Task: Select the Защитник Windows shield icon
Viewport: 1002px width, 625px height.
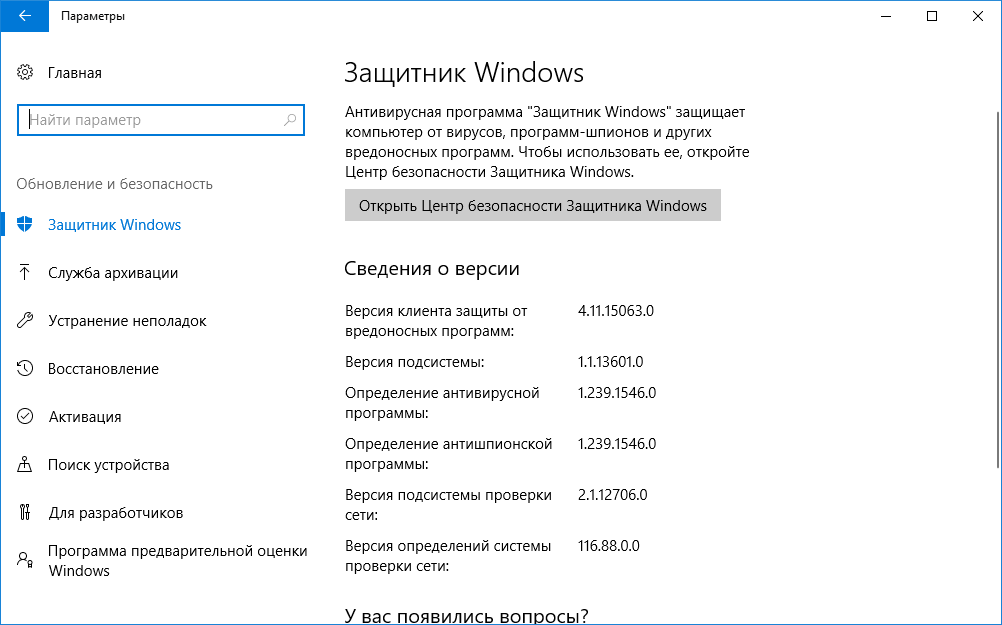Action: (25, 225)
